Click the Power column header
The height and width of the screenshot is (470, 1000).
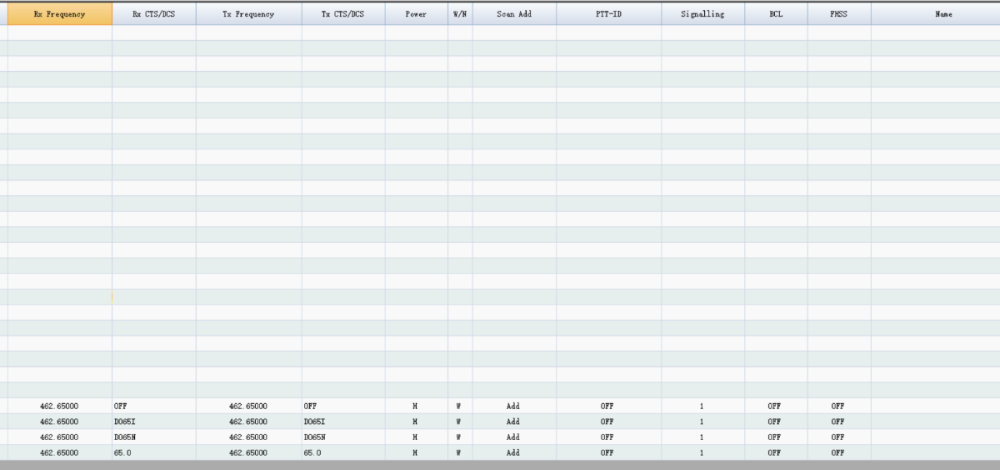[416, 15]
